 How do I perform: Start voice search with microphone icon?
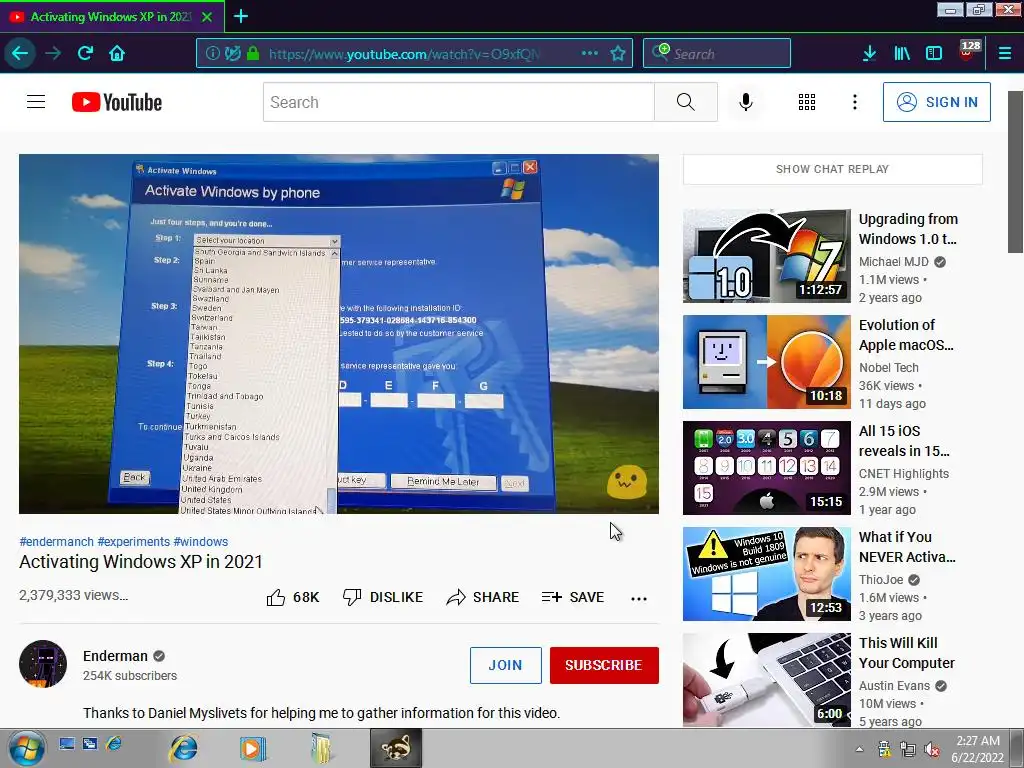(746, 102)
